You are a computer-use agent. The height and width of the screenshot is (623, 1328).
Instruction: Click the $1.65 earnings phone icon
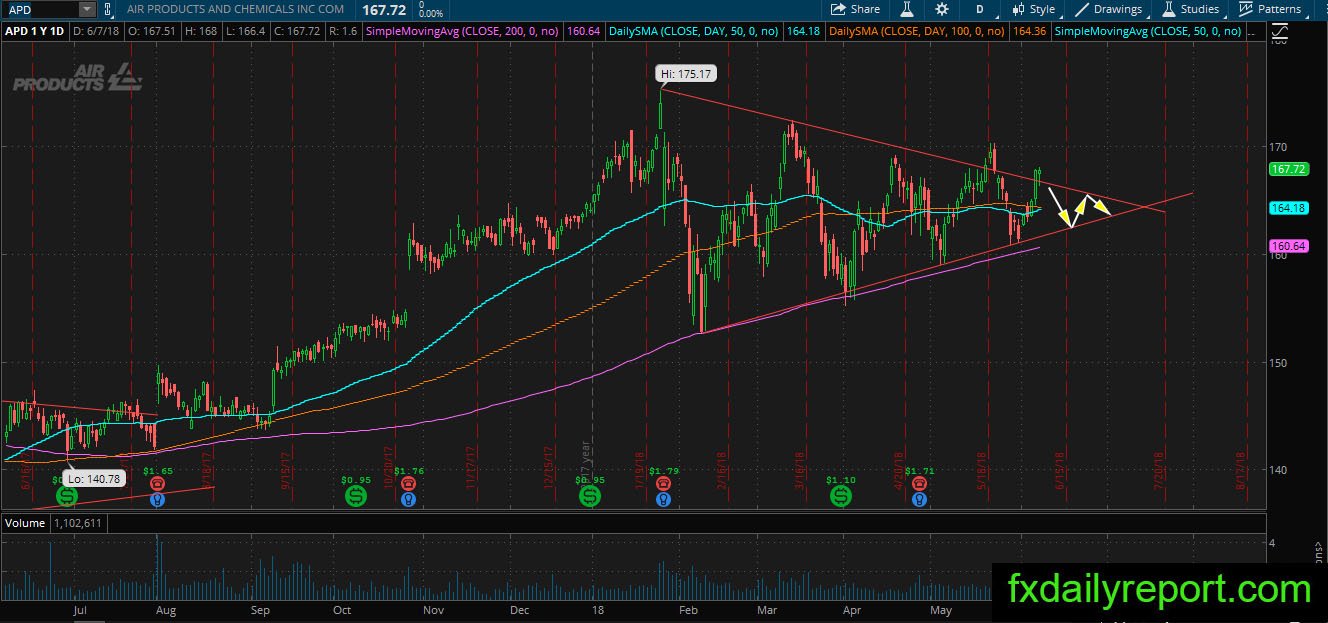157,482
